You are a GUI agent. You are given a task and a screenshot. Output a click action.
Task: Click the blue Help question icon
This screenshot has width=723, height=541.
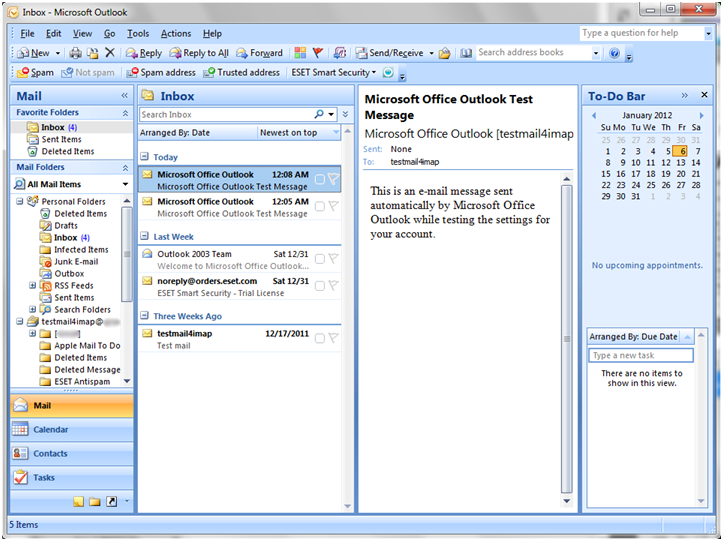pos(614,53)
